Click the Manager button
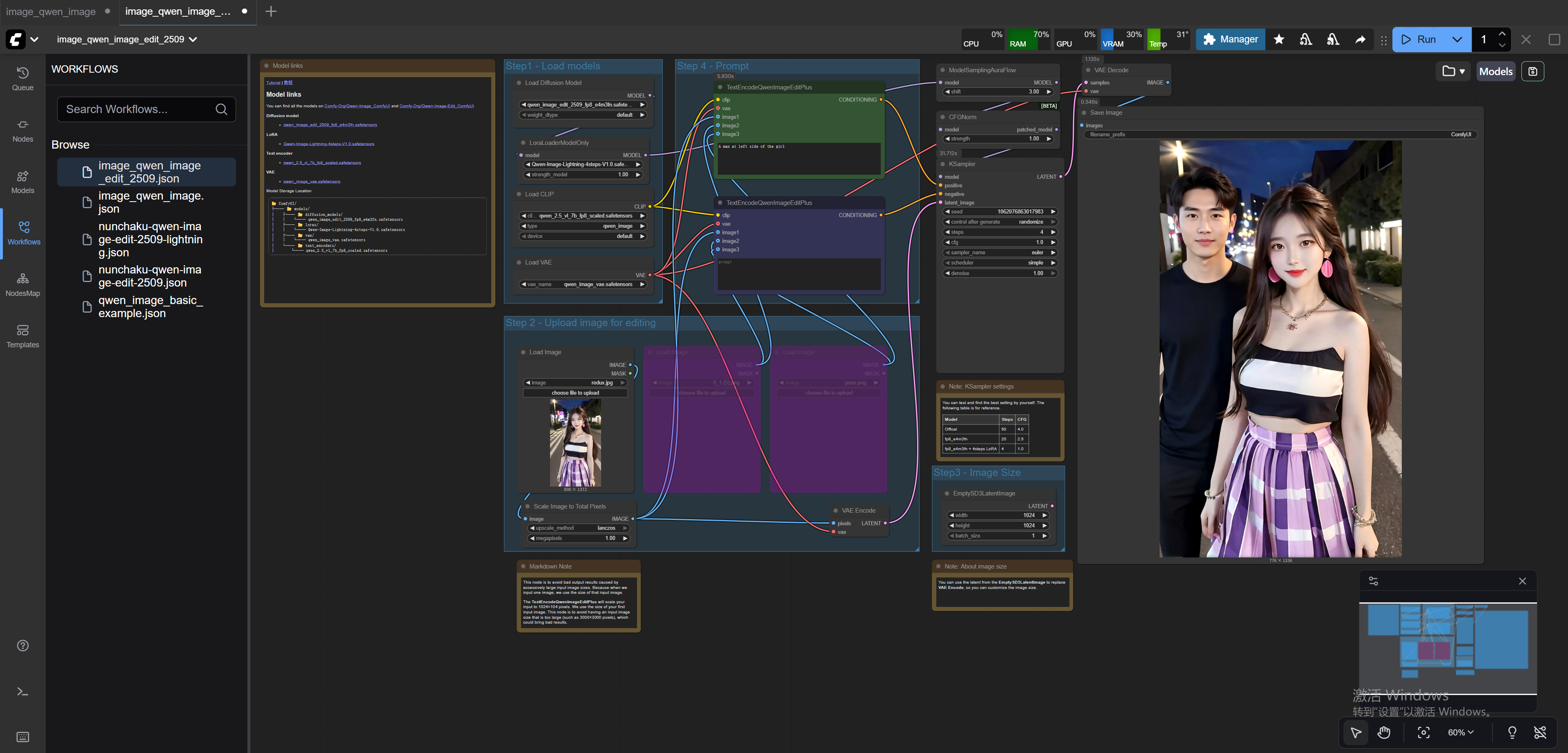Screen dimensions: 1568x753 point(1230,40)
